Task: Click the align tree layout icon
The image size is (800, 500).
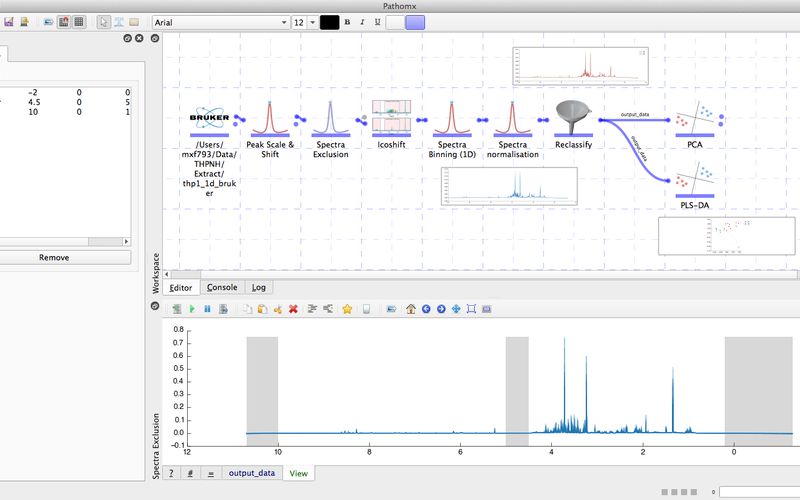Action: (312, 309)
